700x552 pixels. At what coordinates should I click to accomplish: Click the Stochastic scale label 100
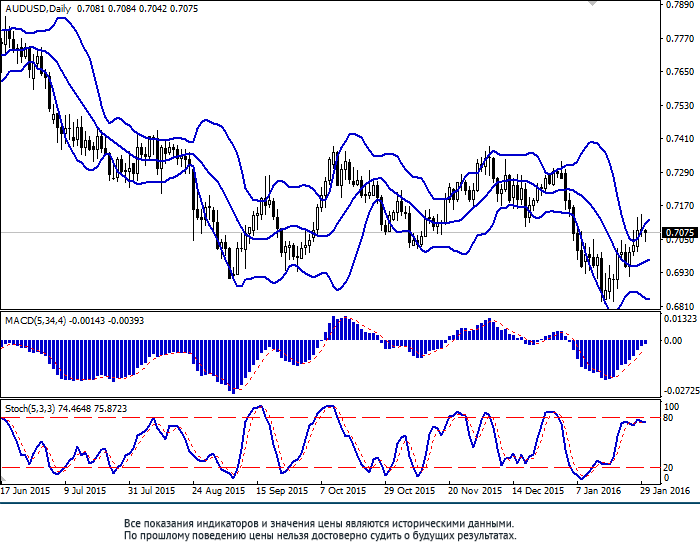click(x=672, y=407)
